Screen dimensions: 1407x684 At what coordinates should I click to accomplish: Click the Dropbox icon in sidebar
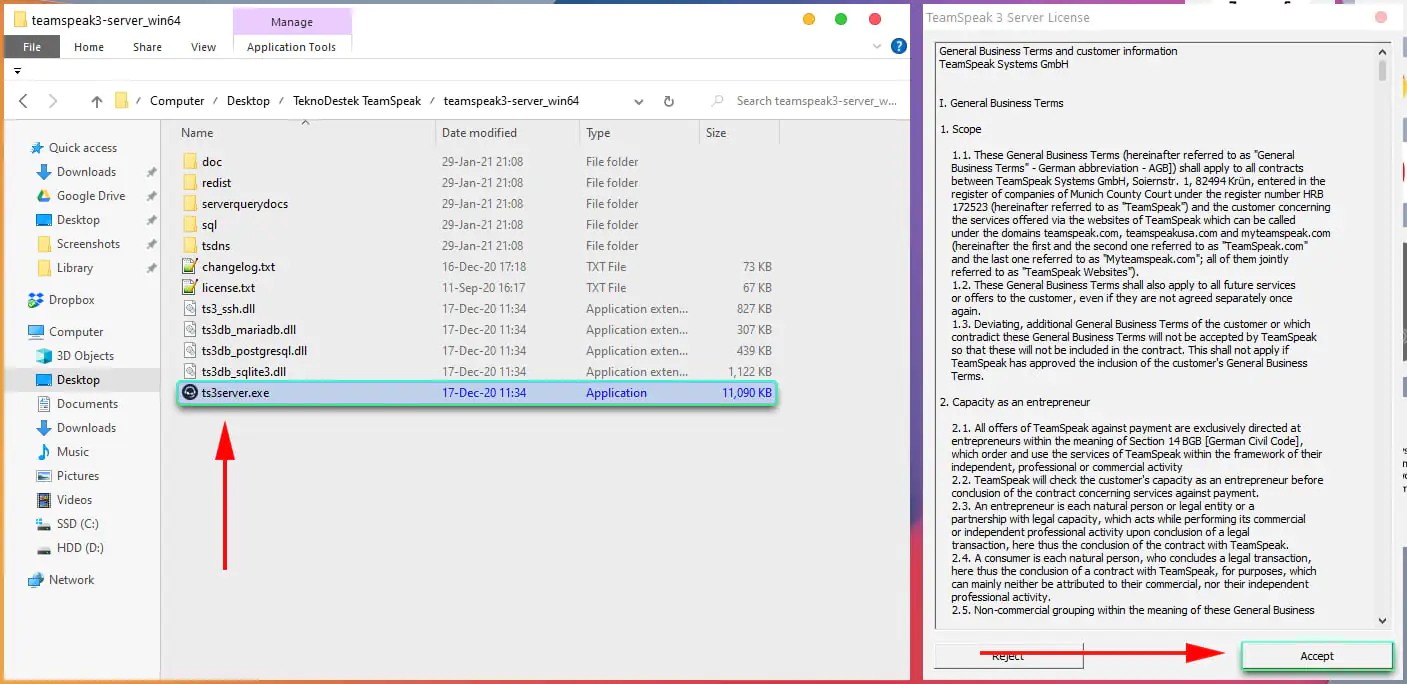(37, 300)
